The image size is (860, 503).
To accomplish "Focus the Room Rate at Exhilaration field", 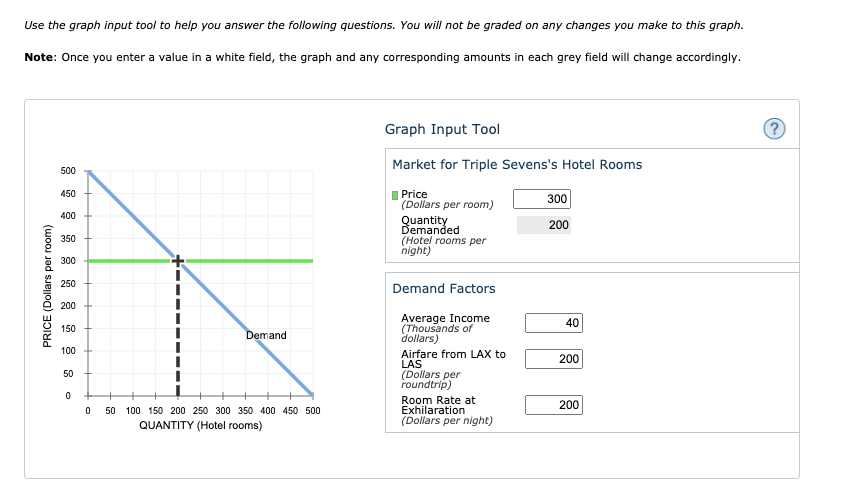I will click(553, 405).
